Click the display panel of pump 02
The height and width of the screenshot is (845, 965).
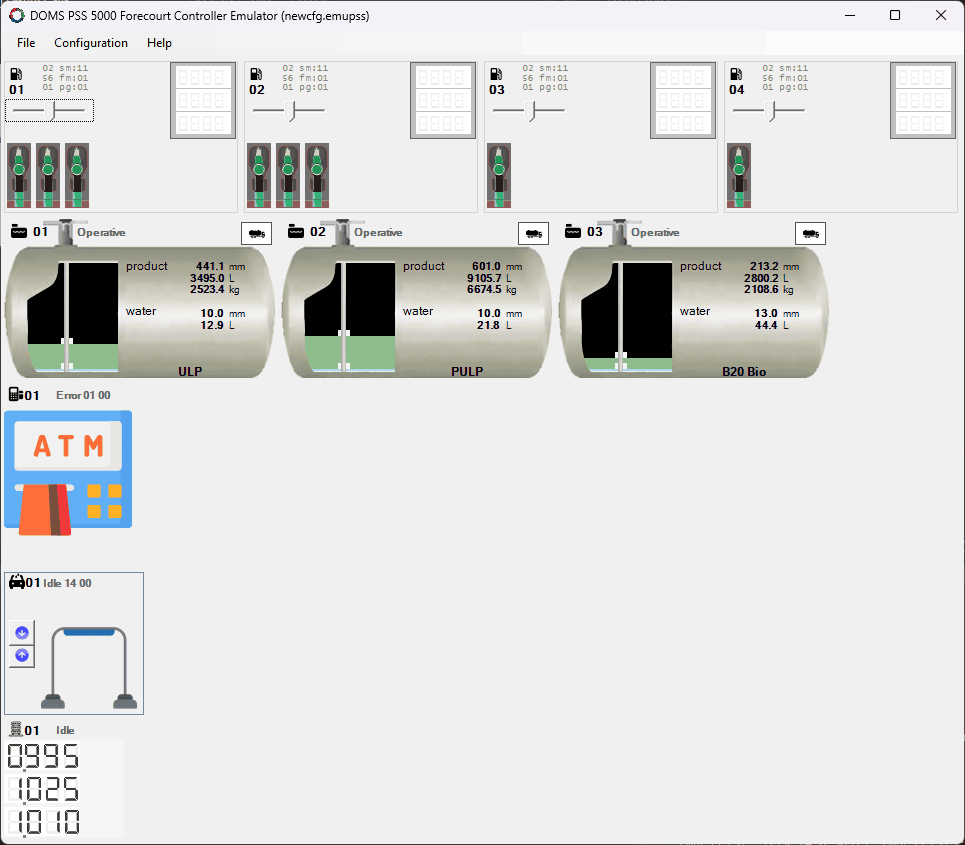(442, 100)
